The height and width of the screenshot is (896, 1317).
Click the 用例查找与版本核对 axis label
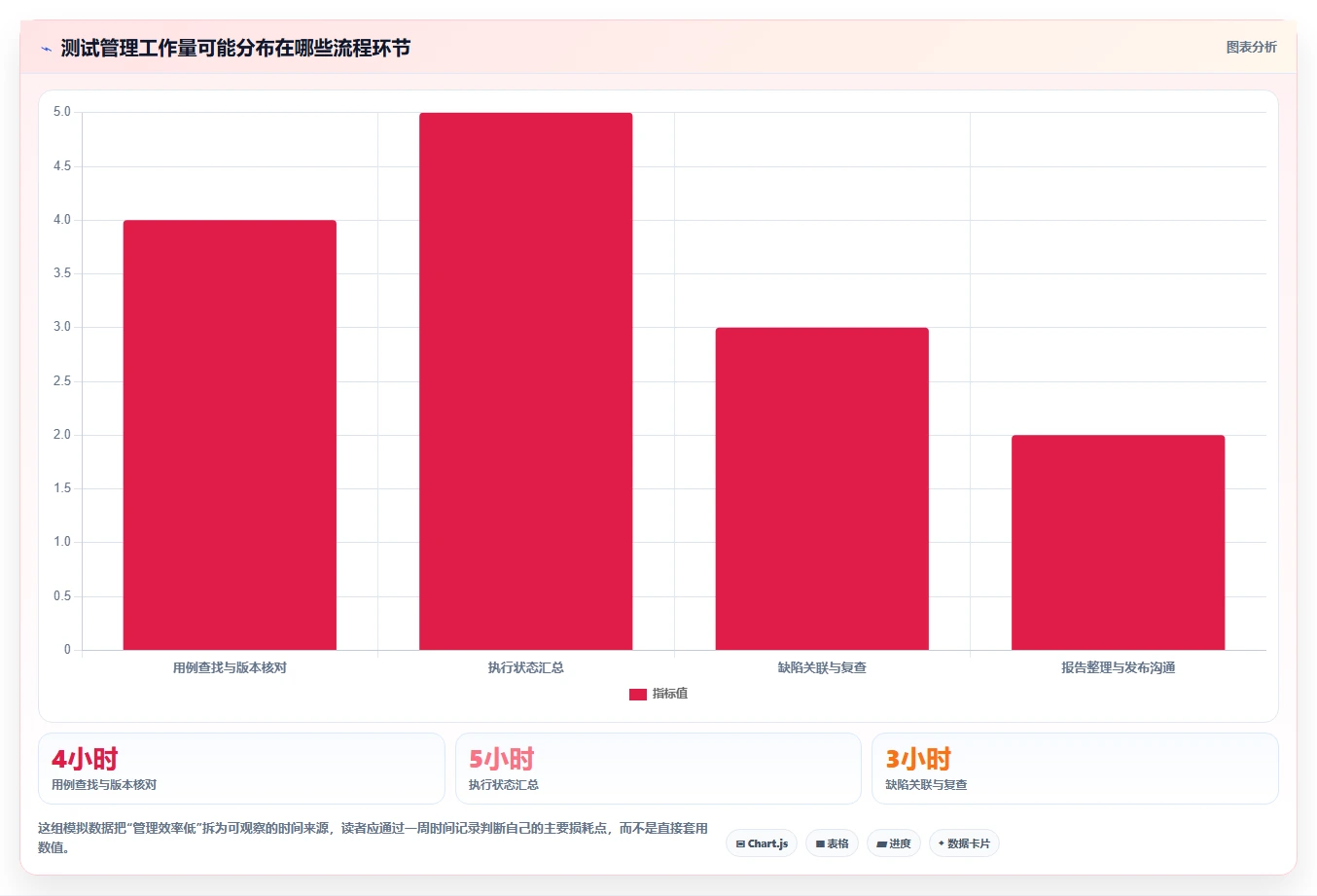(x=230, y=667)
